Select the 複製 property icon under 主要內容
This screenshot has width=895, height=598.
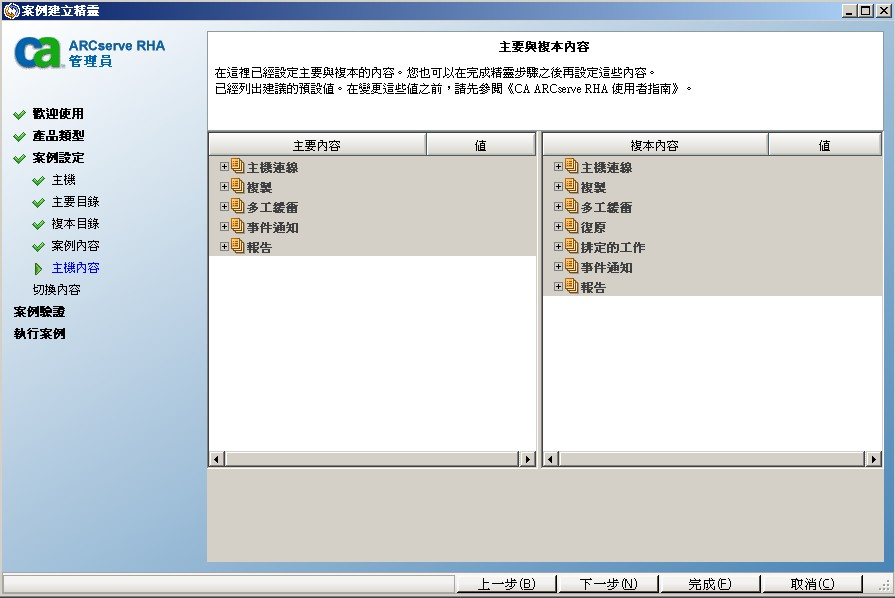click(235, 186)
